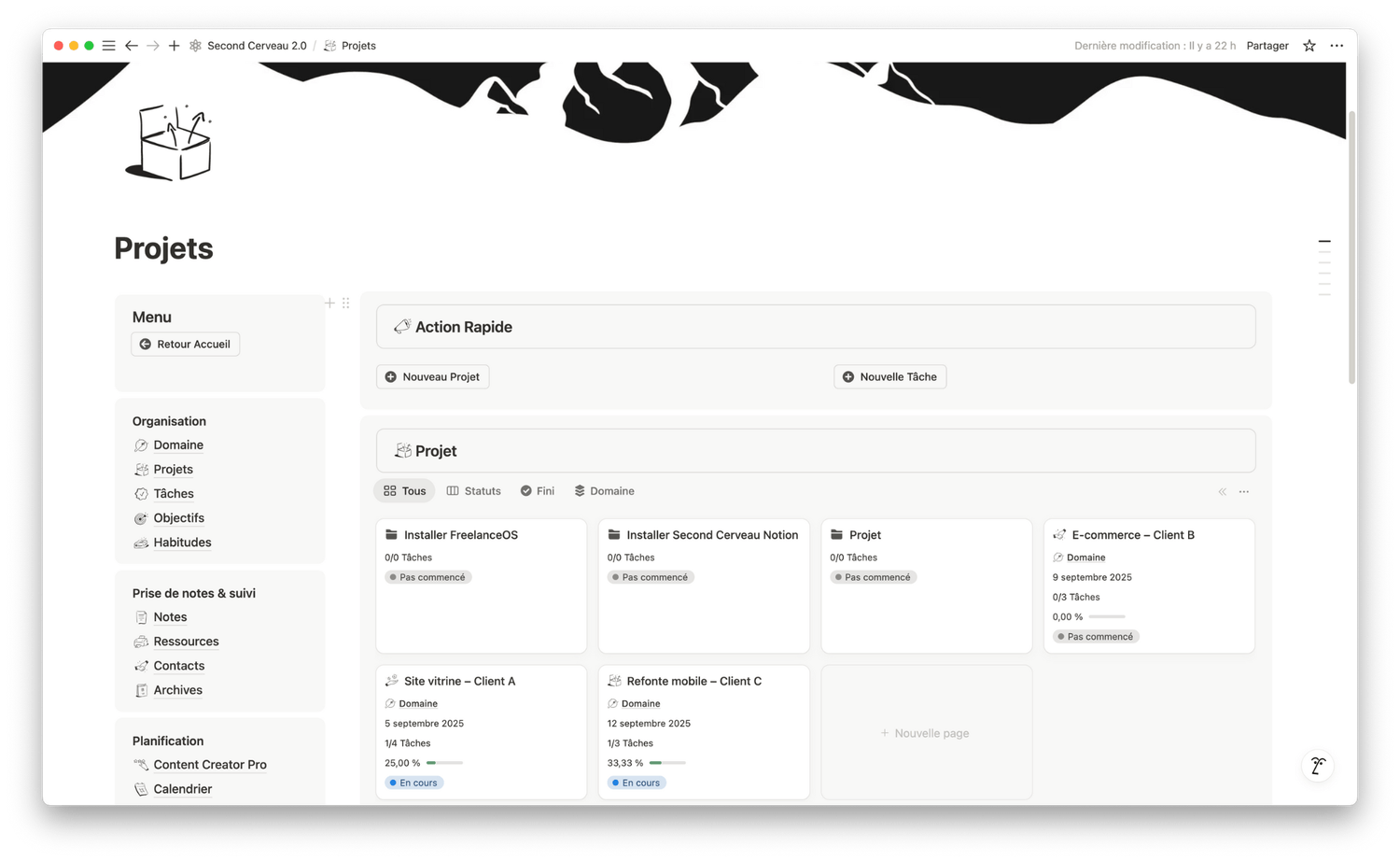Open the sidebar hamburger menu
This screenshot has height=861, width=1400.
(x=109, y=46)
